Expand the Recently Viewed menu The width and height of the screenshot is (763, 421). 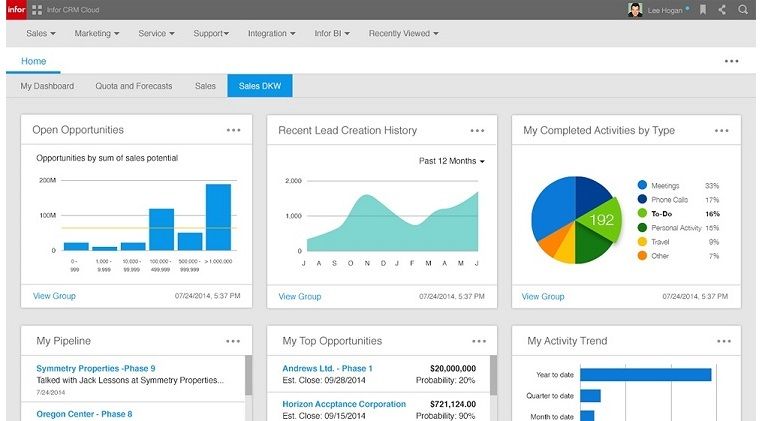(403, 34)
